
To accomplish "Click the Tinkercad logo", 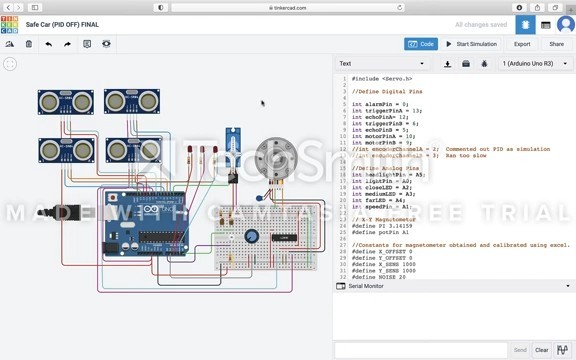I will click(x=9, y=25).
